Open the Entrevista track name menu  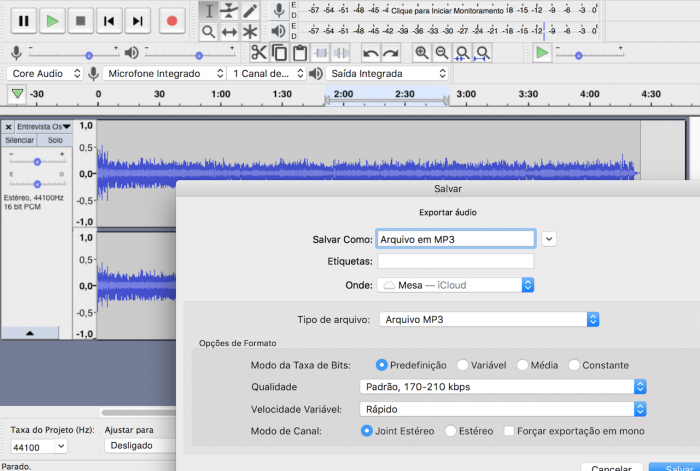pos(44,127)
